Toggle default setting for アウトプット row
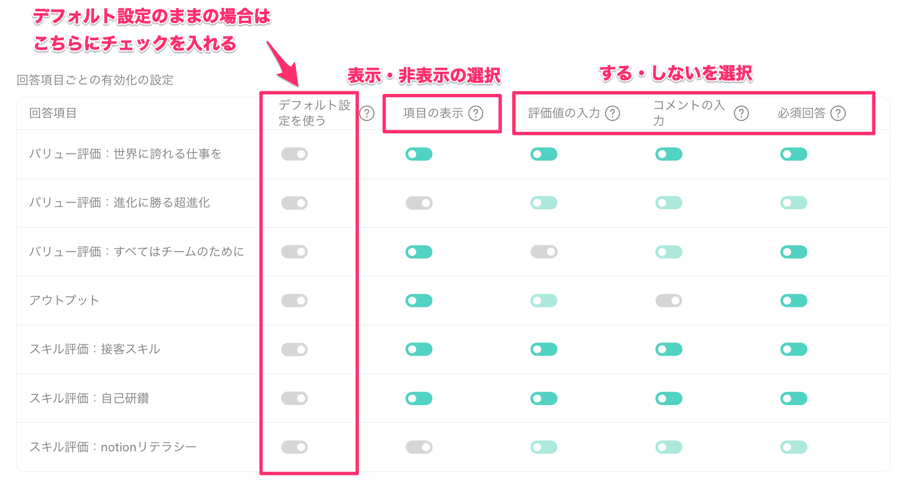The width and height of the screenshot is (900, 481). (x=294, y=300)
